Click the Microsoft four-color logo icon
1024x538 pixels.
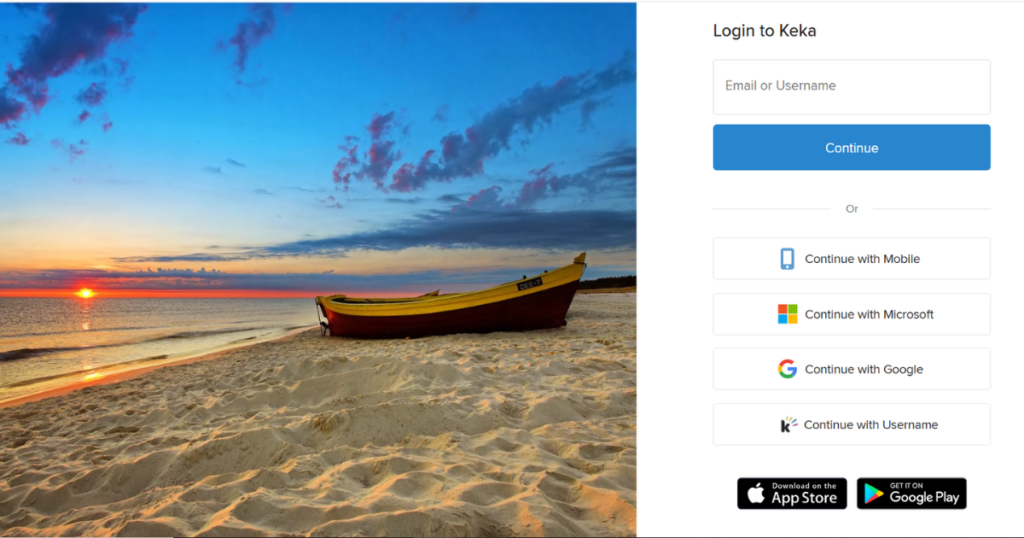pos(788,314)
